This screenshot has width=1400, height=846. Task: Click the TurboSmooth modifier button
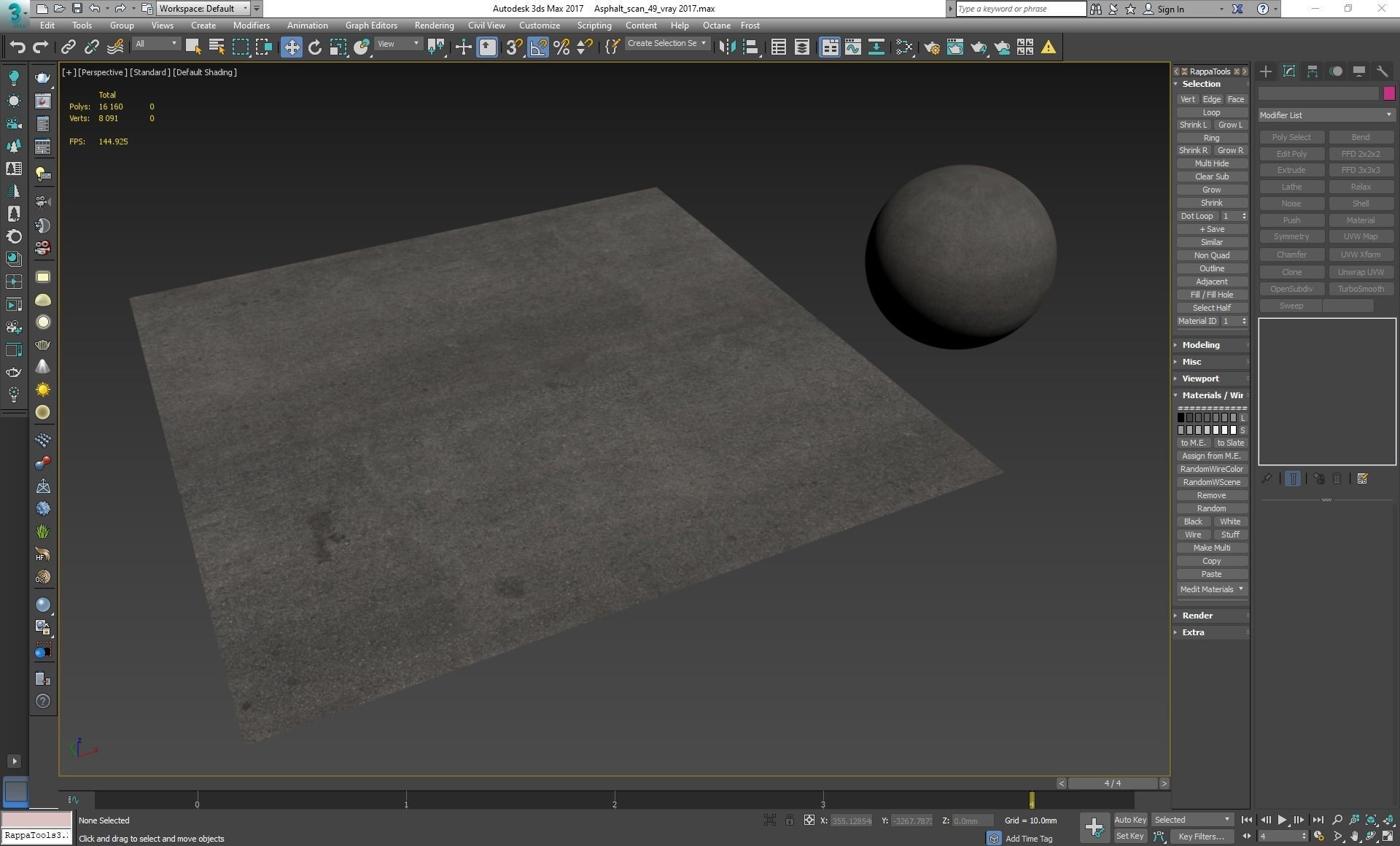1361,289
